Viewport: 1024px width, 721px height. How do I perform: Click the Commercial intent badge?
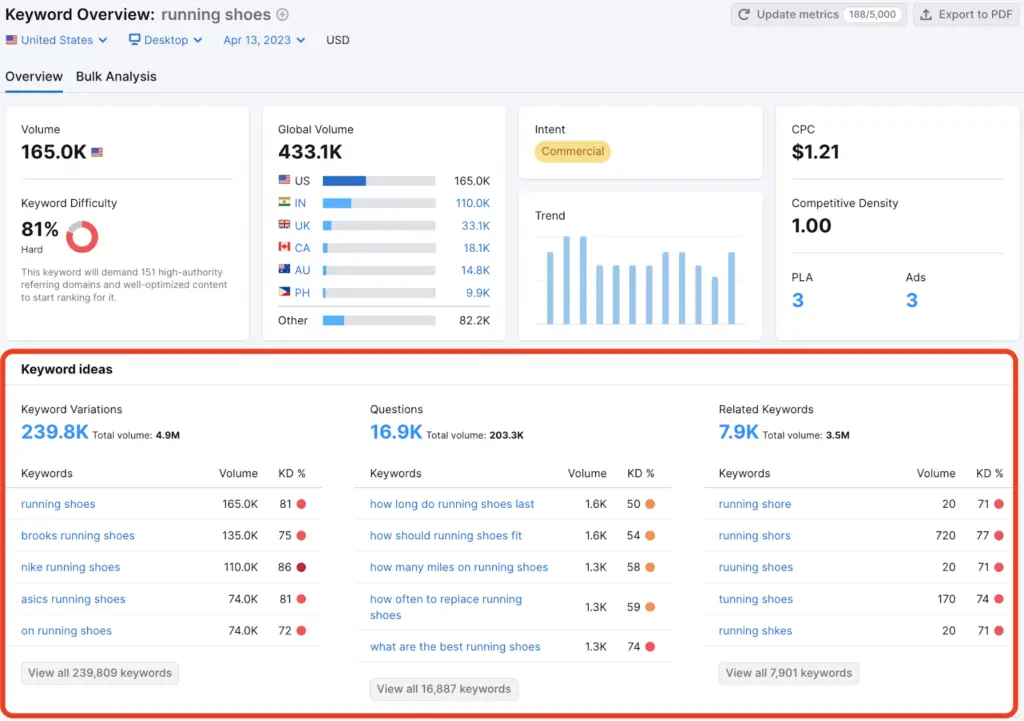[x=572, y=151]
